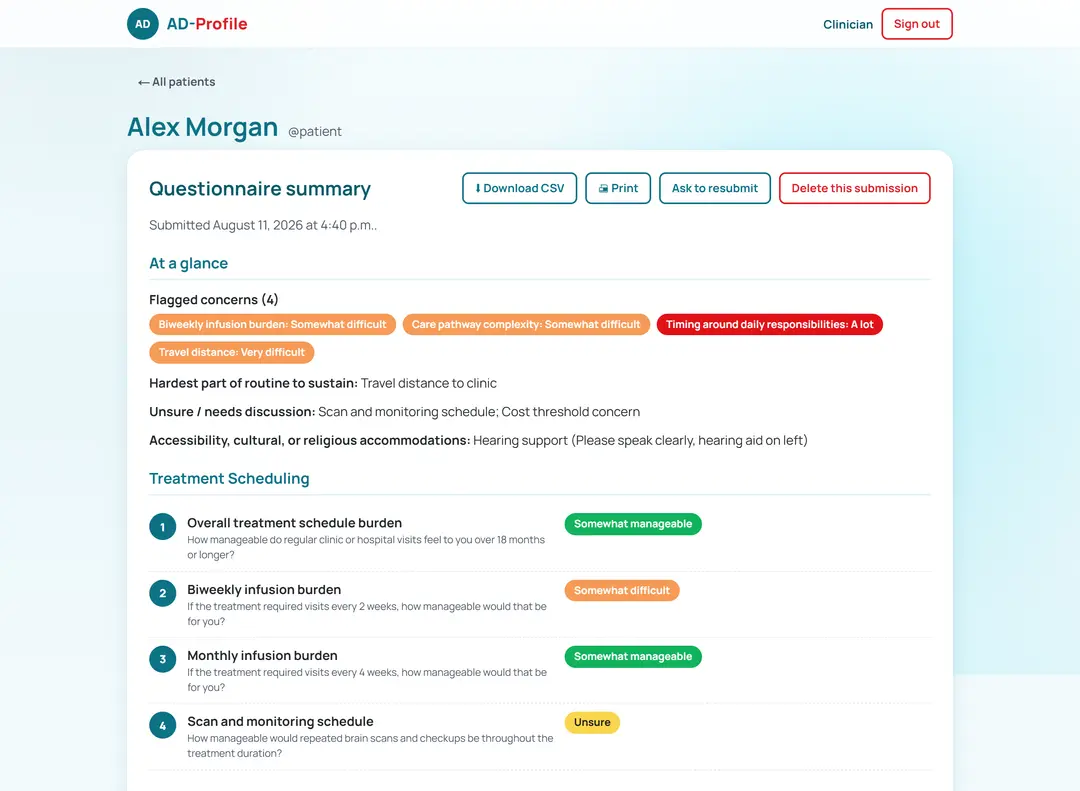The image size is (1080, 791).
Task: Ask patient to resubmit
Action: 715,188
